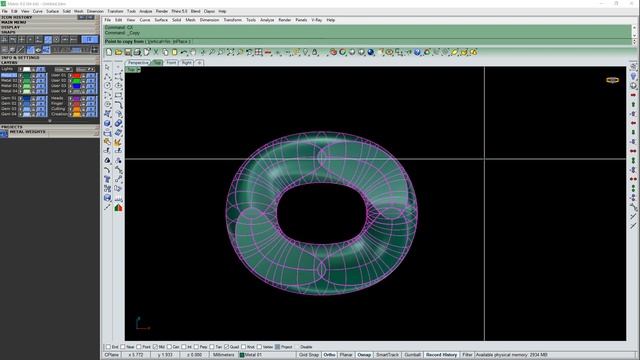Open the Transform menu in inner menu bar
Screen dimensions: 640x360
coord(233,20)
